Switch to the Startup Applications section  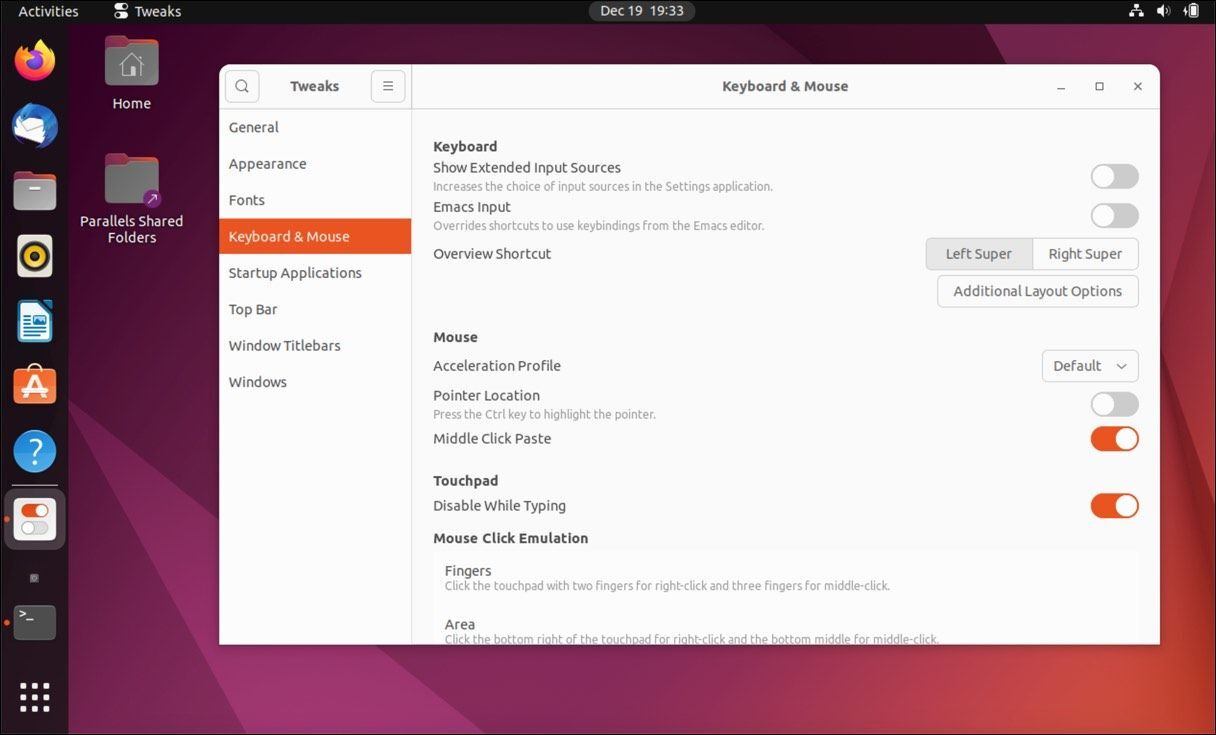[295, 273]
